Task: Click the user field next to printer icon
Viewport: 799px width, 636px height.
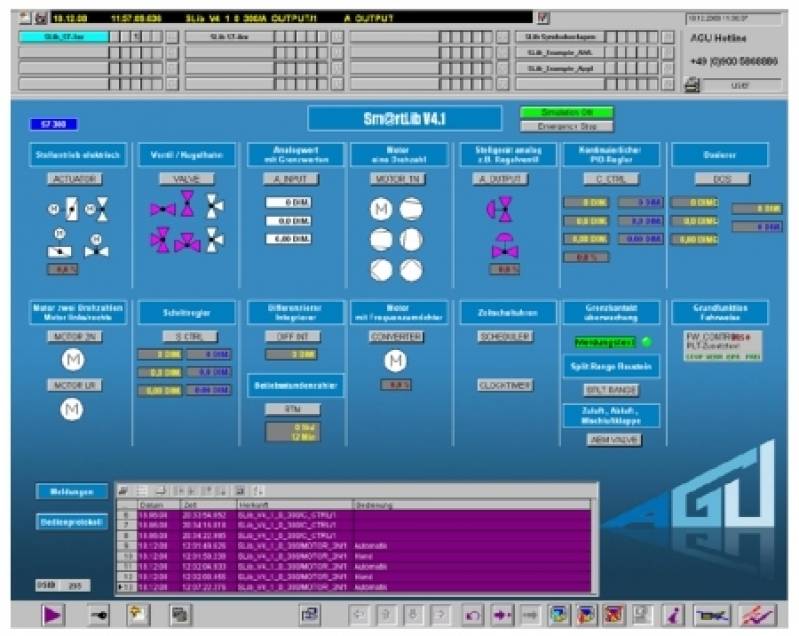Action: tap(741, 85)
